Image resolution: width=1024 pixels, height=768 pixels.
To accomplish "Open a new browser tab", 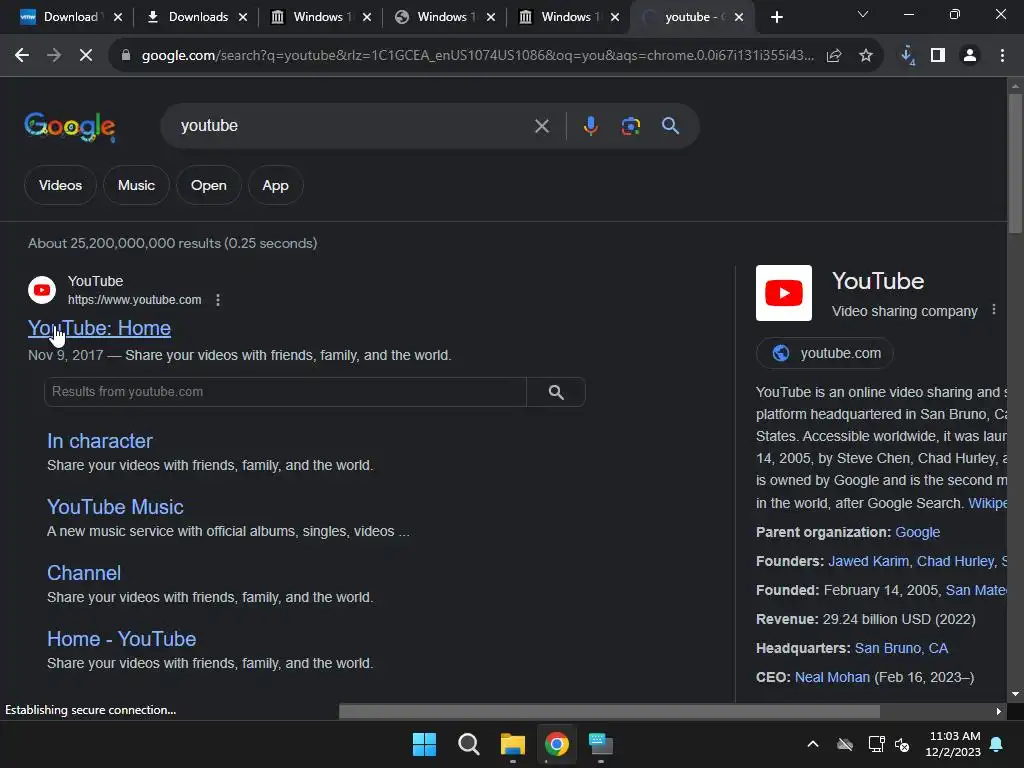I will [x=776, y=17].
